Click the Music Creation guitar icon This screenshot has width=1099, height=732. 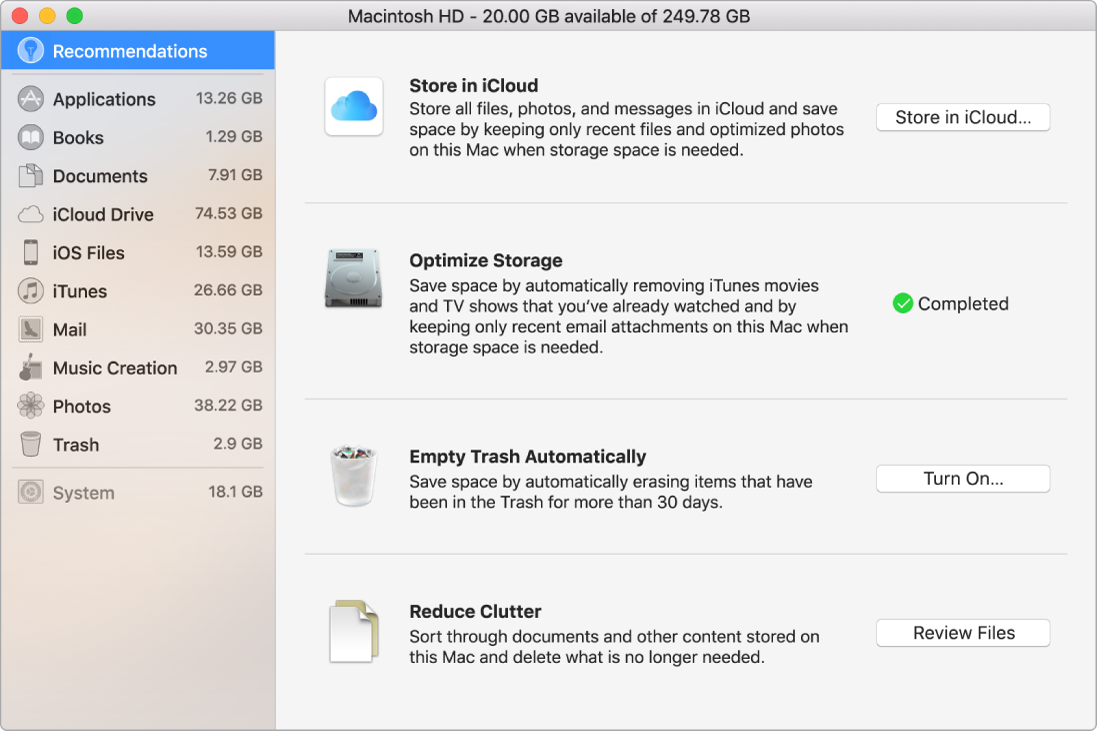click(31, 367)
